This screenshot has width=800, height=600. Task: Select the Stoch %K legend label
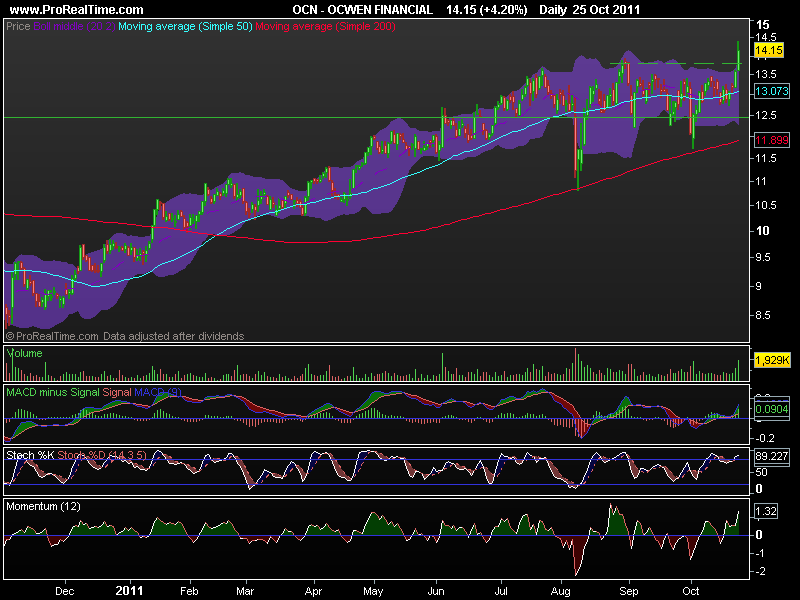(x=30, y=455)
